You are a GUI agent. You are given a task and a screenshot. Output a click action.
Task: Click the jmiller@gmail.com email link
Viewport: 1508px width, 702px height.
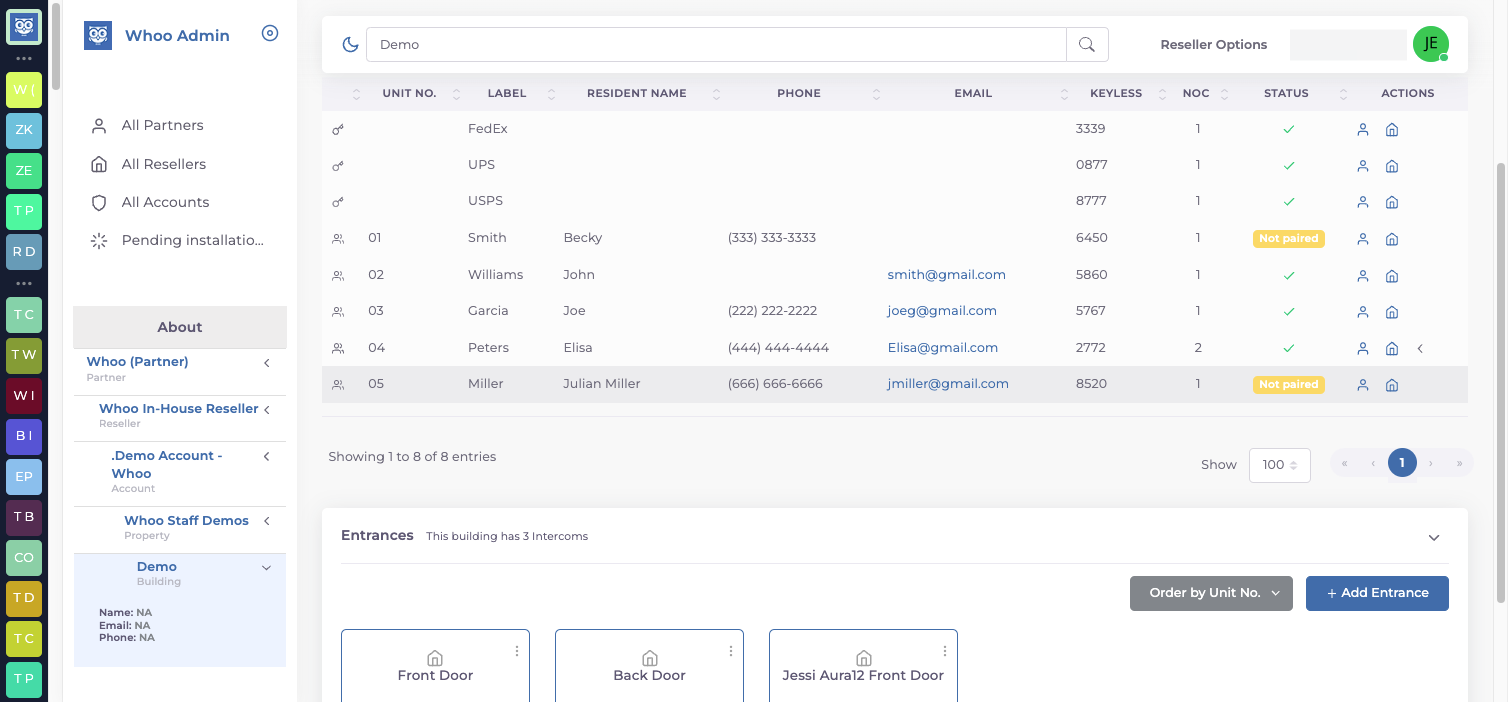click(948, 384)
